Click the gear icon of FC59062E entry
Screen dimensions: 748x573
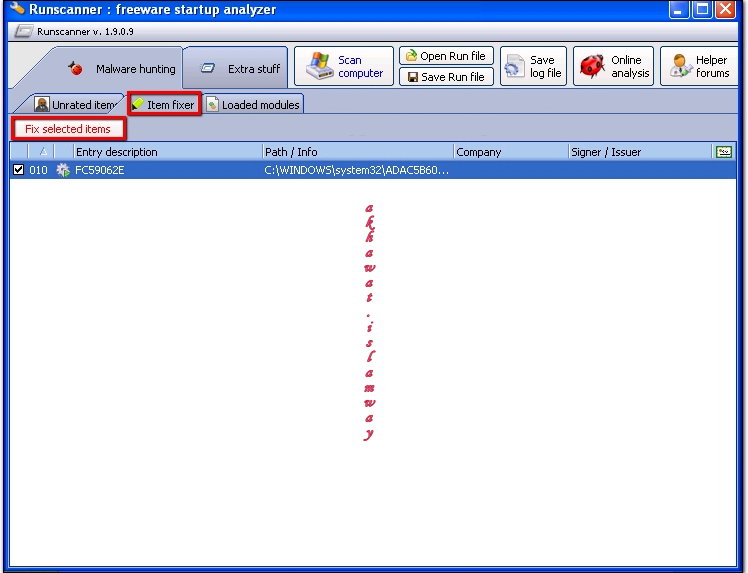pyautogui.click(x=63, y=170)
